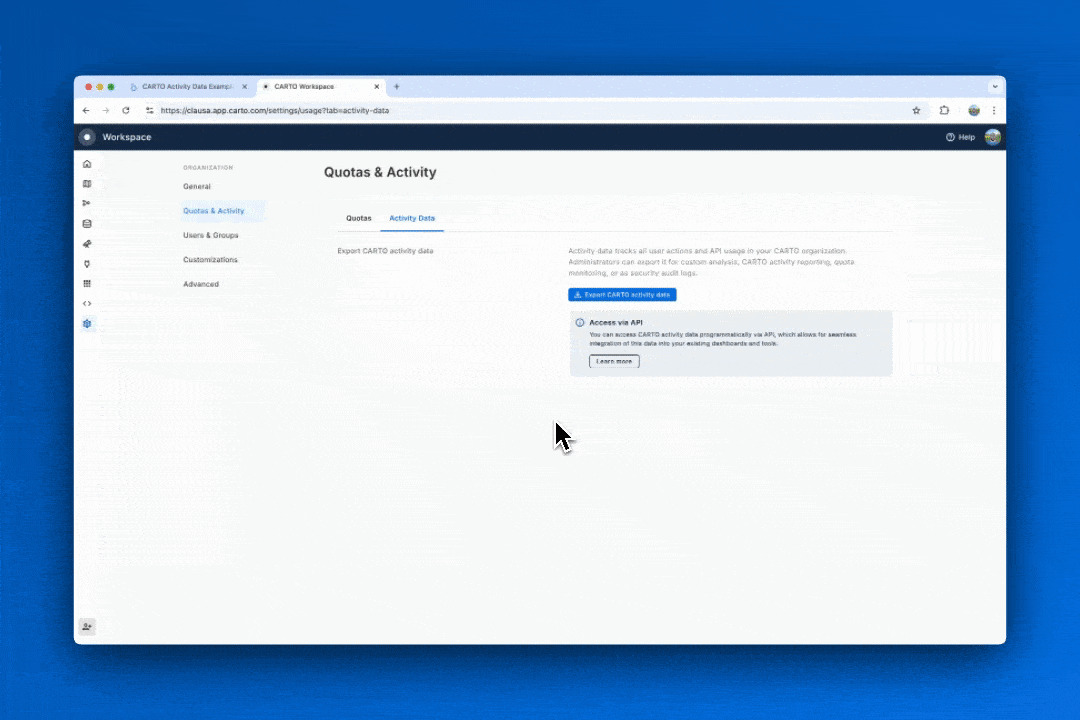Open the tab search dropdown arrow
Image resolution: width=1080 pixels, height=720 pixels.
coord(994,87)
